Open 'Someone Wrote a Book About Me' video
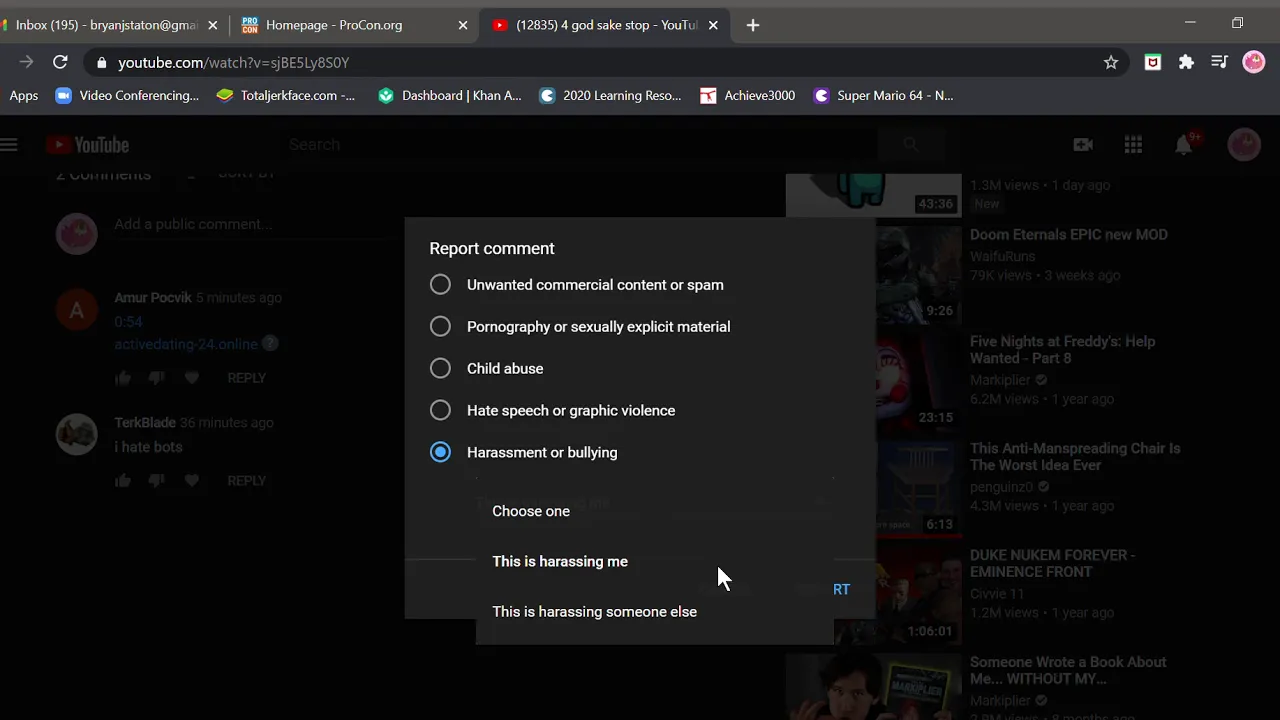This screenshot has height=720, width=1280. (x=1068, y=670)
